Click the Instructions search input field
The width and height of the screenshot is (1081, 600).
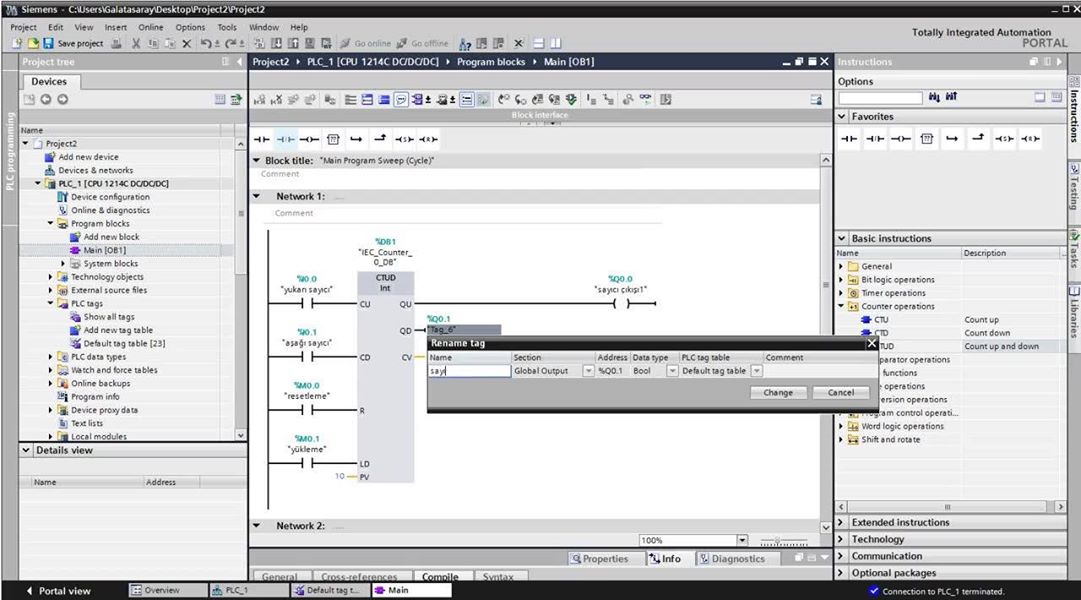click(x=880, y=98)
